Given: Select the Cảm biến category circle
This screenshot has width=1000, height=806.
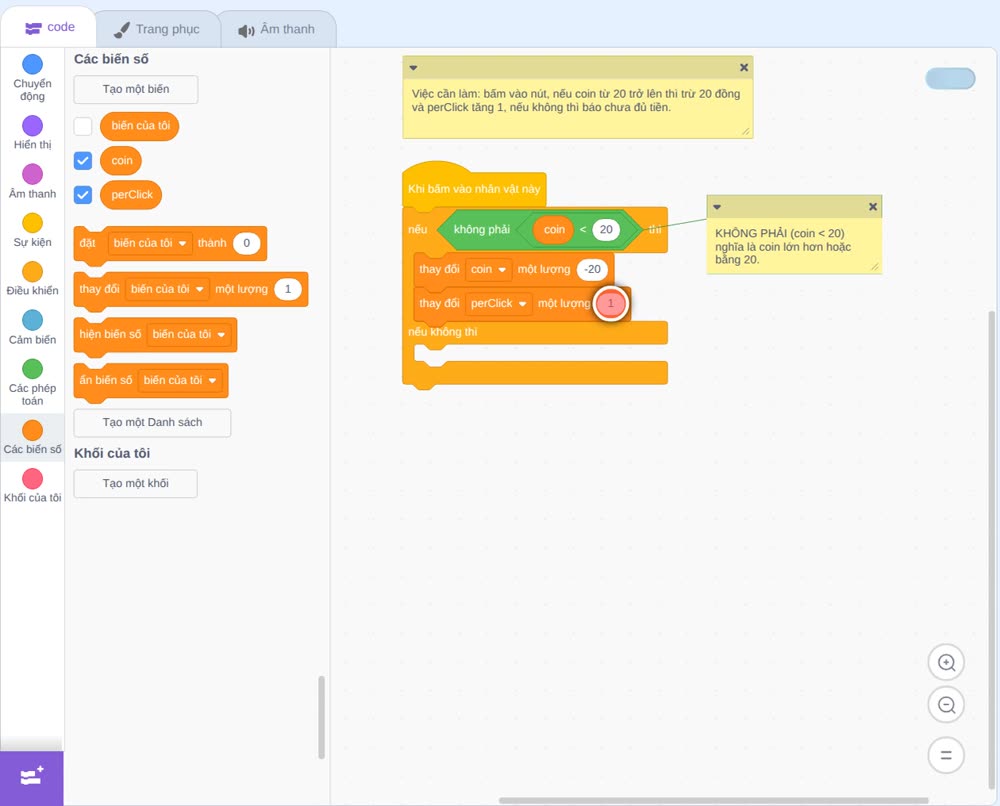Looking at the screenshot, I should coord(33,320).
